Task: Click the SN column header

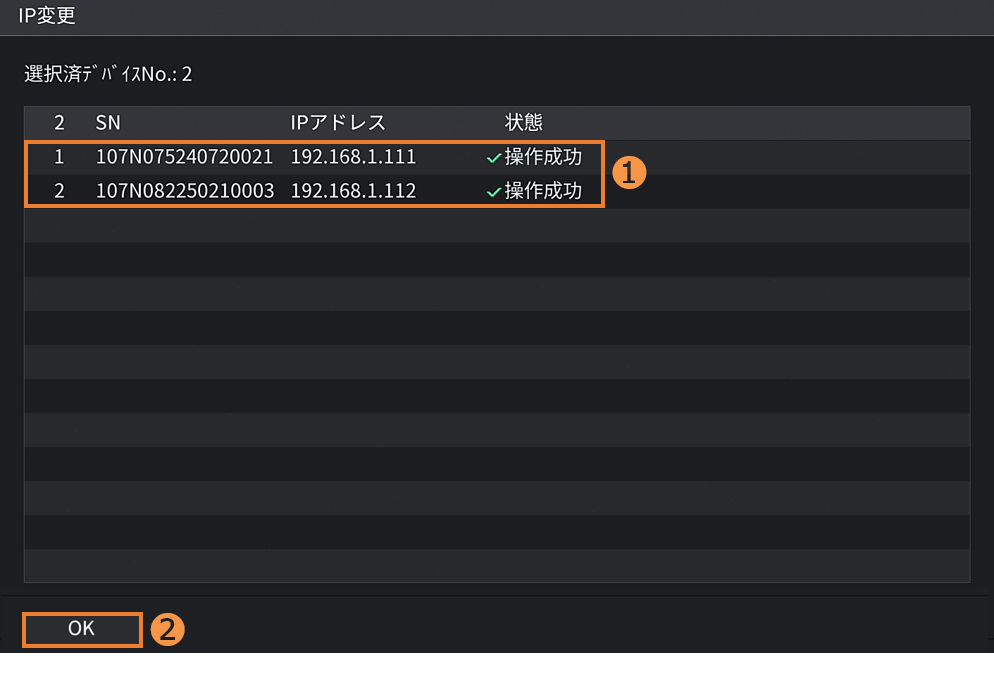Action: point(108,123)
